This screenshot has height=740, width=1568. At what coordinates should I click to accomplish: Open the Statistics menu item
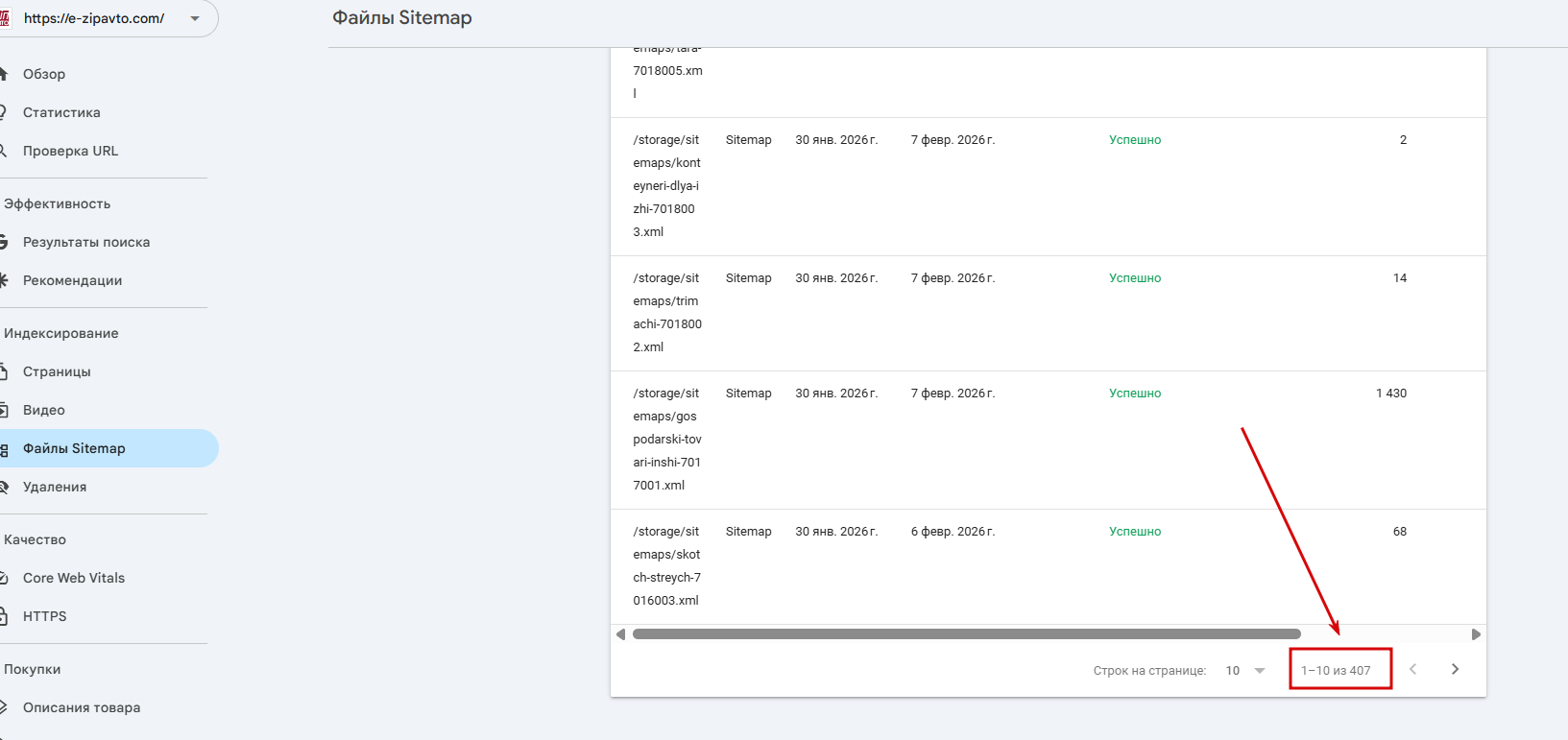point(61,112)
